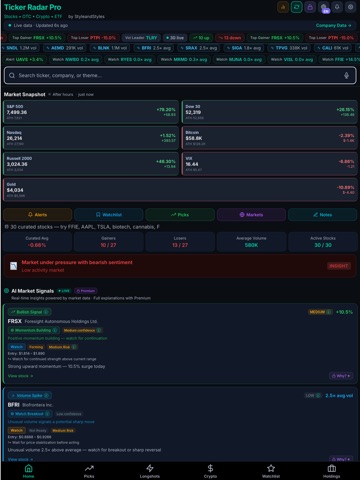Click the SIGA 1.8x avg ticker chip
This screenshot has height=480, width=360.
tap(243, 48)
